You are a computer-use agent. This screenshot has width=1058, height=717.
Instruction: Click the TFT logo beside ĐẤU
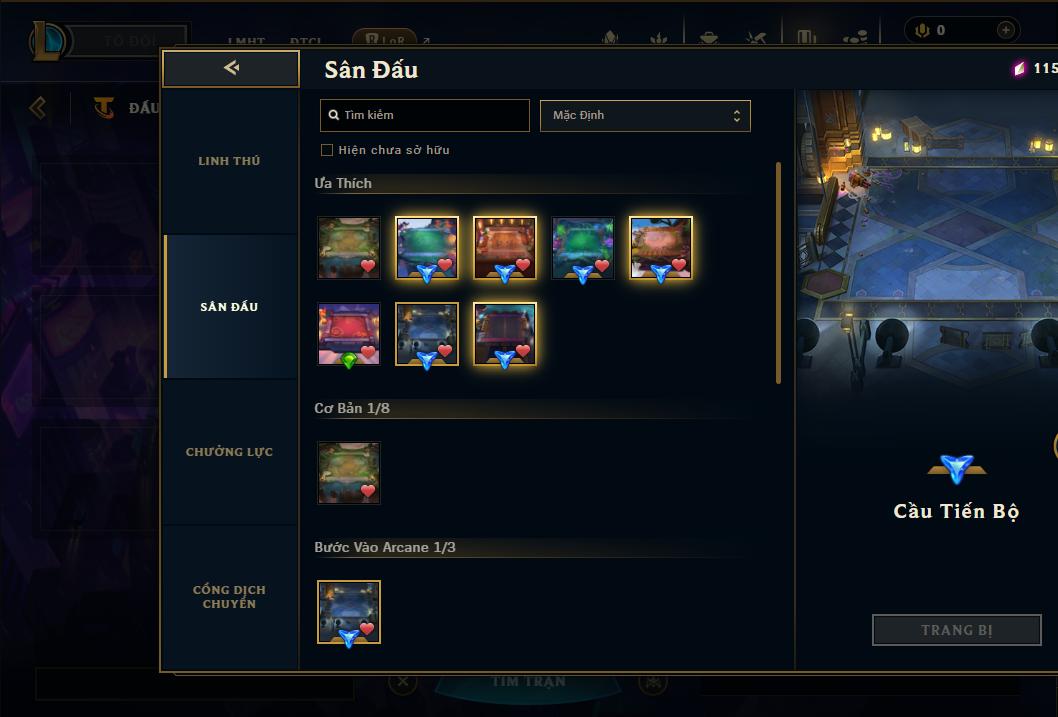pos(104,107)
